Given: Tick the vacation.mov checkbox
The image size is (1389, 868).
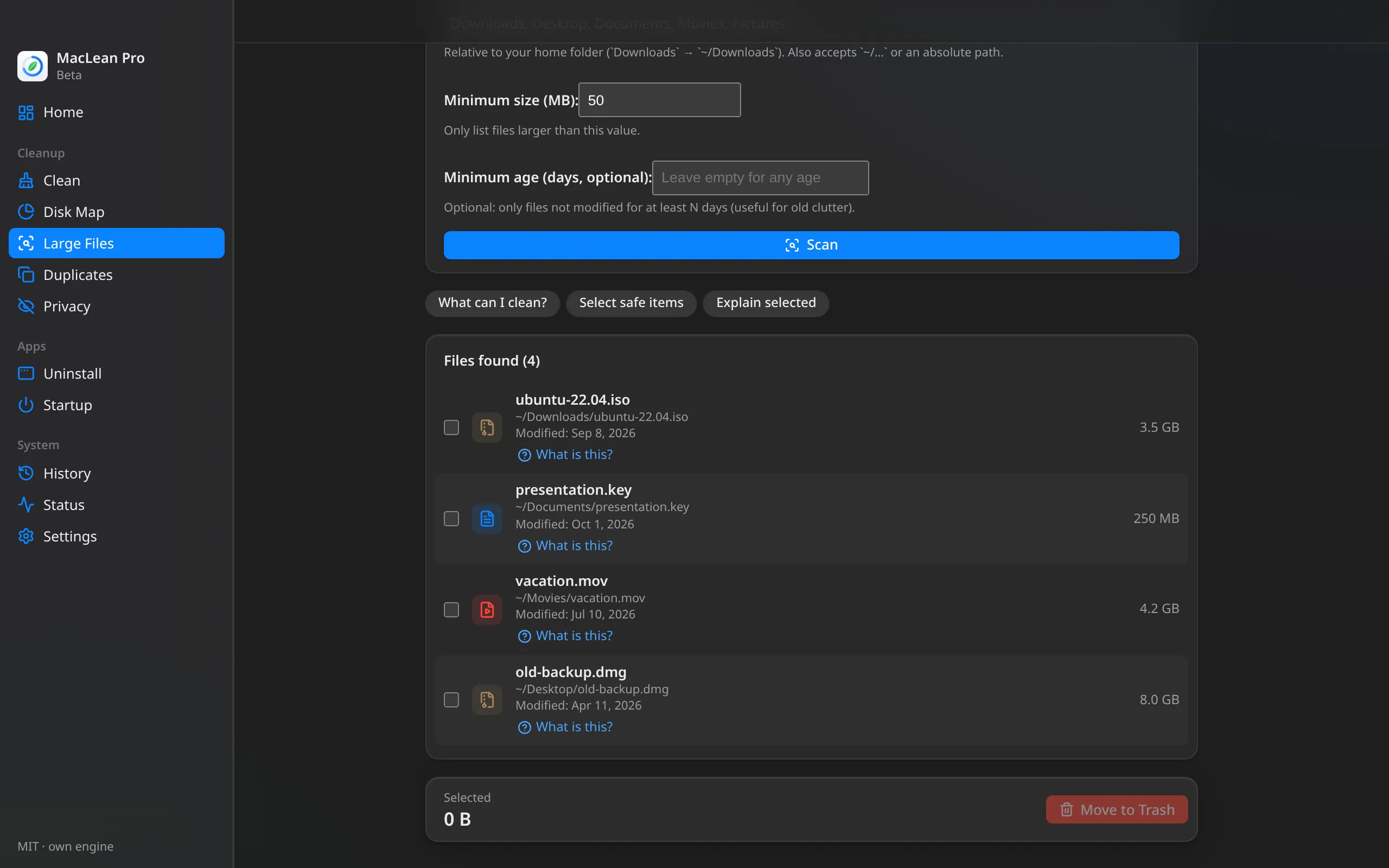Looking at the screenshot, I should [451, 610].
